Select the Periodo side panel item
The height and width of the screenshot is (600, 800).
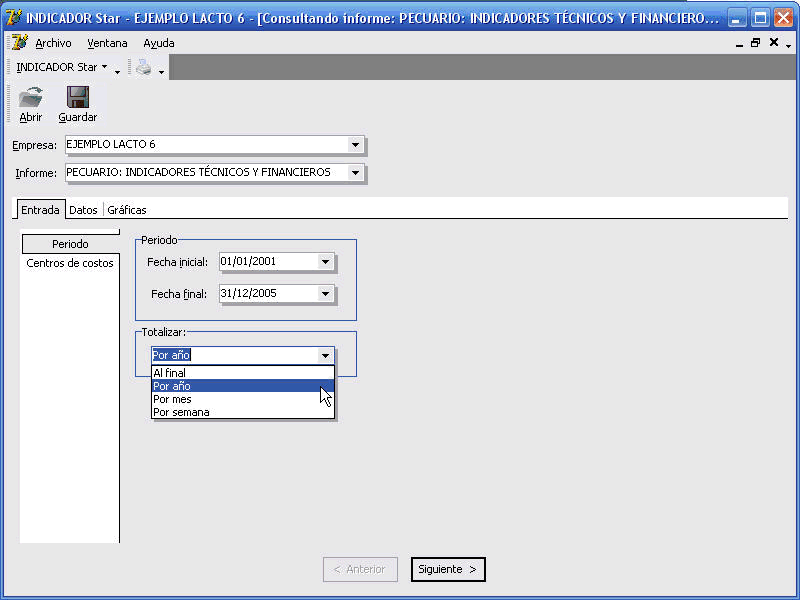tap(70, 244)
